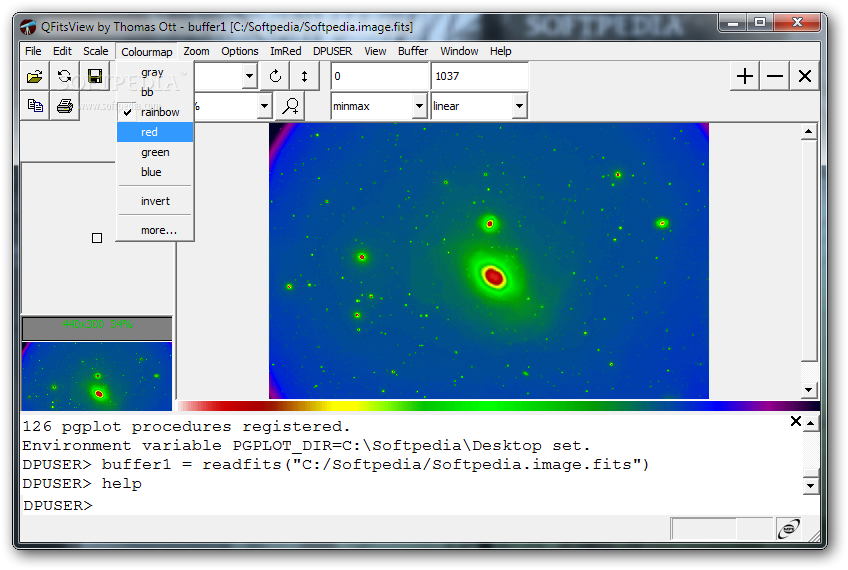Click the vertical flip arrow icon
Viewport: 848px width, 570px height.
pyautogui.click(x=304, y=76)
